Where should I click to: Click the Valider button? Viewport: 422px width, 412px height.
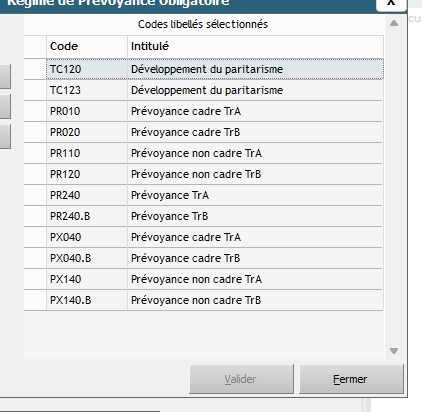(241, 379)
